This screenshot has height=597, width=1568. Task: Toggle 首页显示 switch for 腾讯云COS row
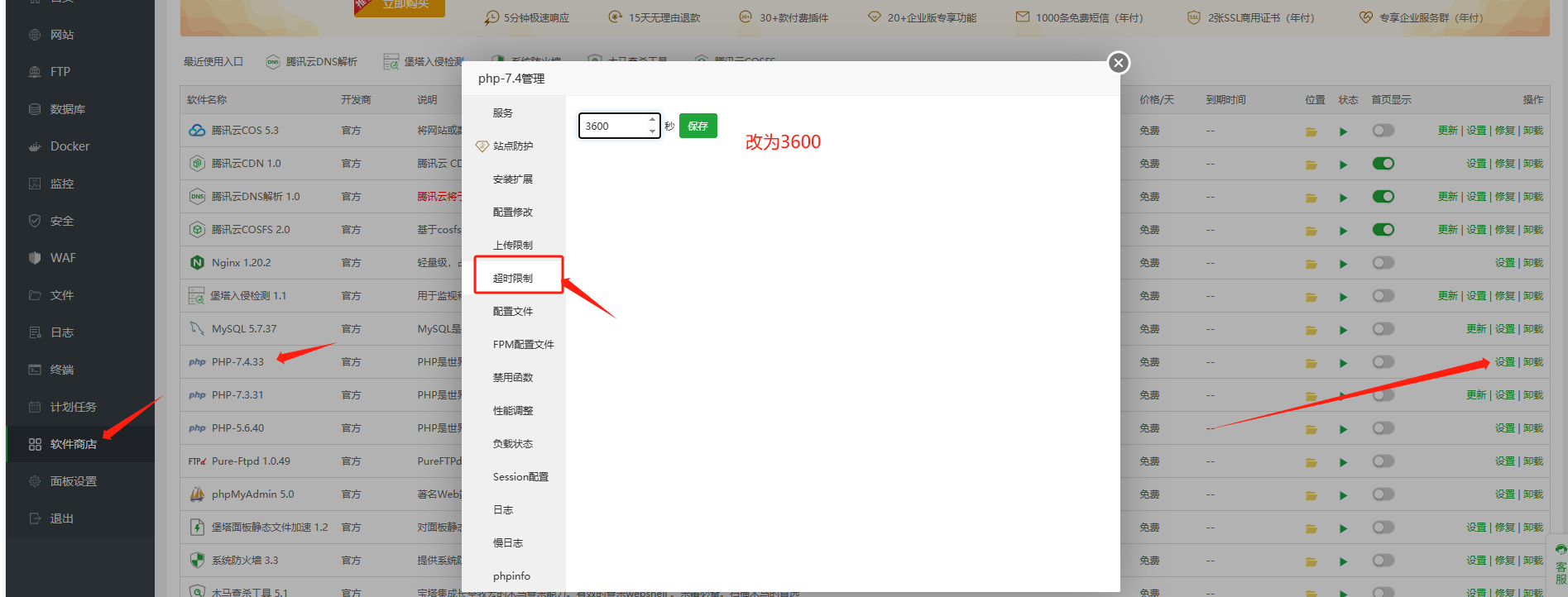[1383, 131]
